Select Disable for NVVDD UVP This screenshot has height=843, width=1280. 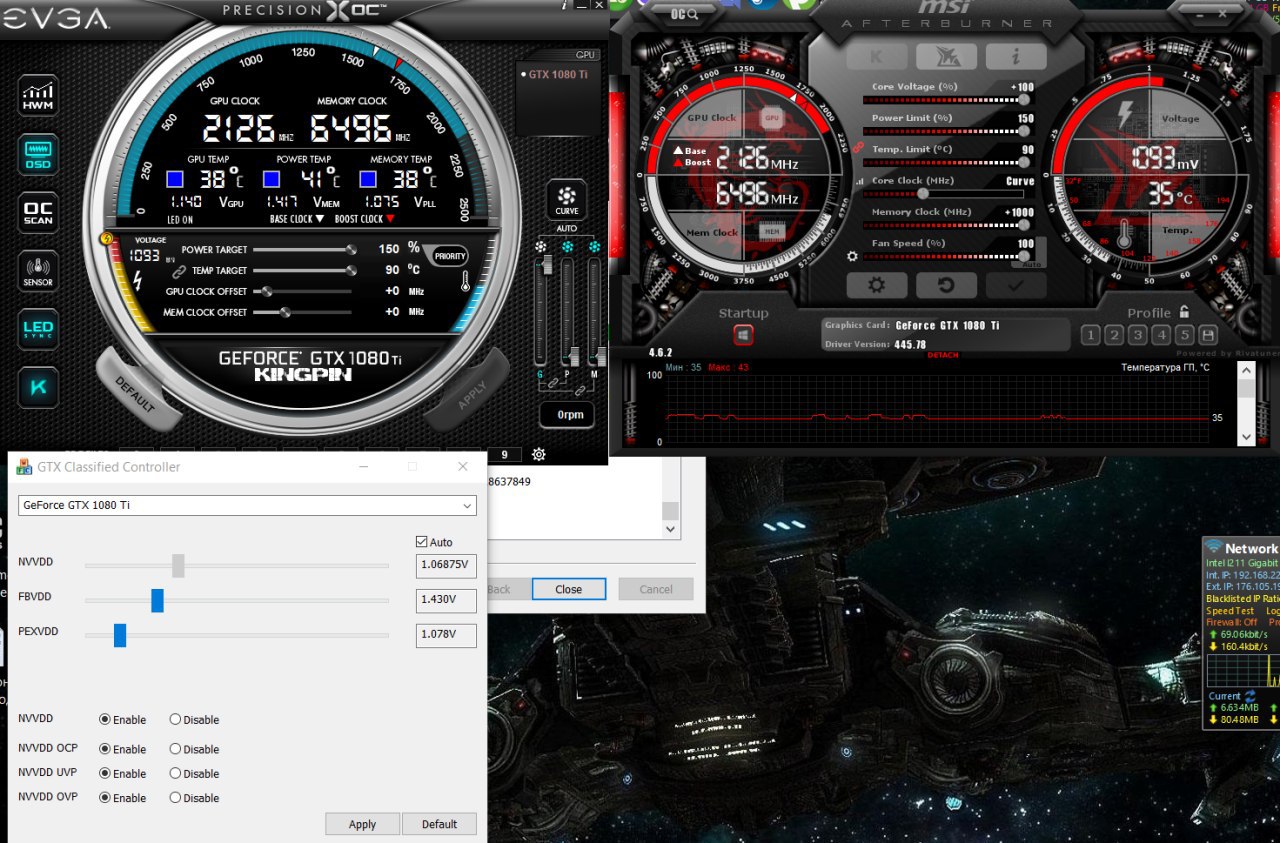[194, 774]
